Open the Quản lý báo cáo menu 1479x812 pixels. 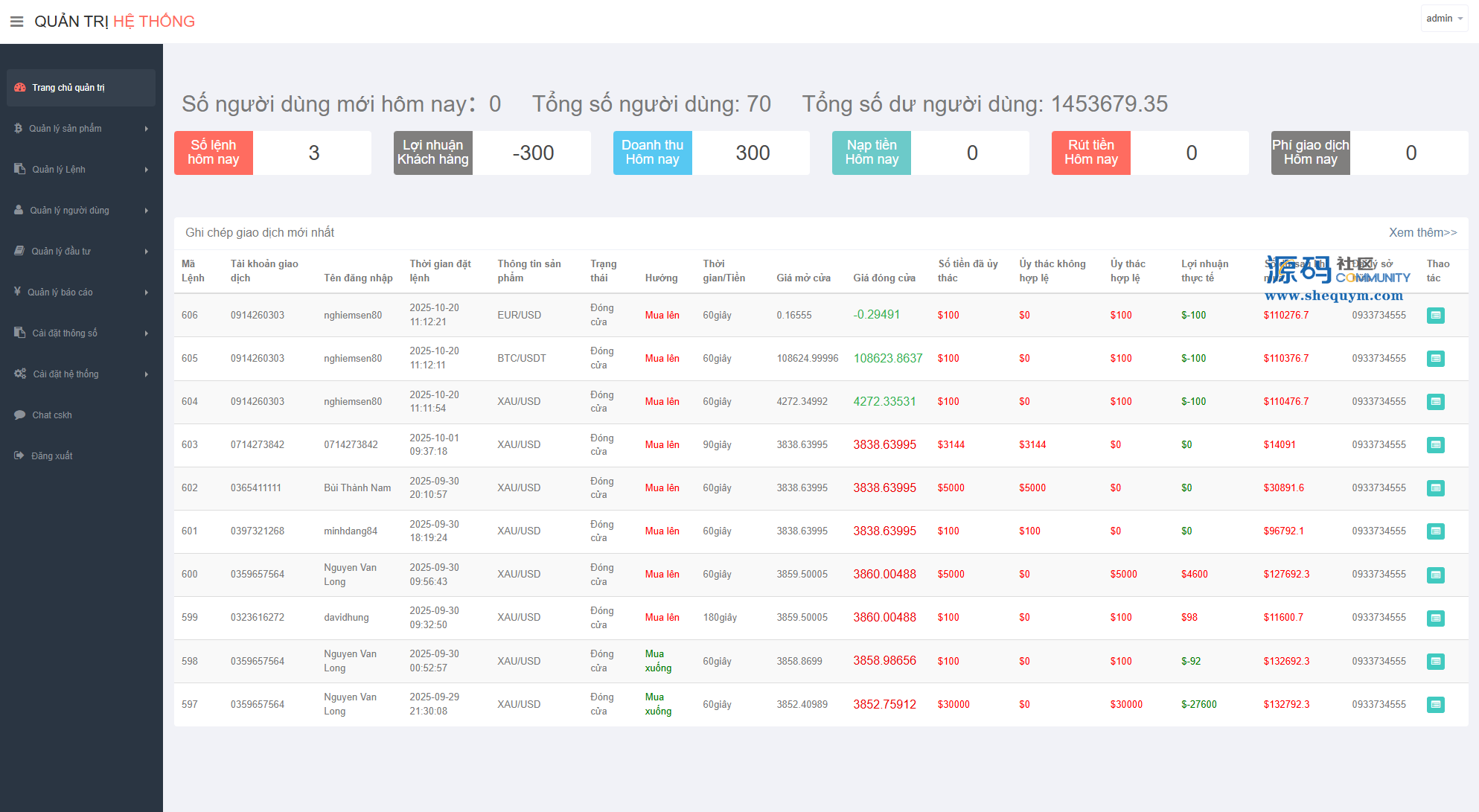[x=60, y=292]
